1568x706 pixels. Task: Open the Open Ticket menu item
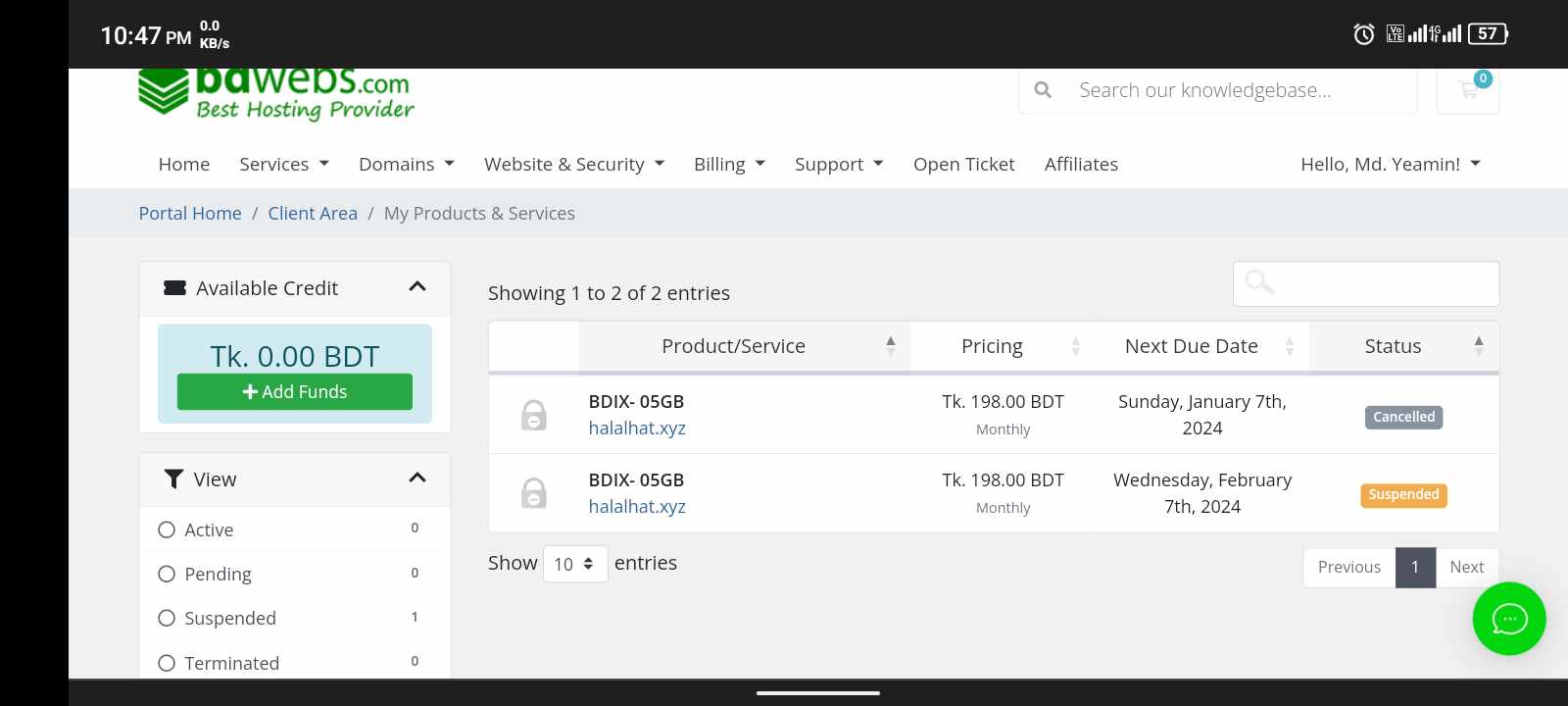(x=964, y=164)
